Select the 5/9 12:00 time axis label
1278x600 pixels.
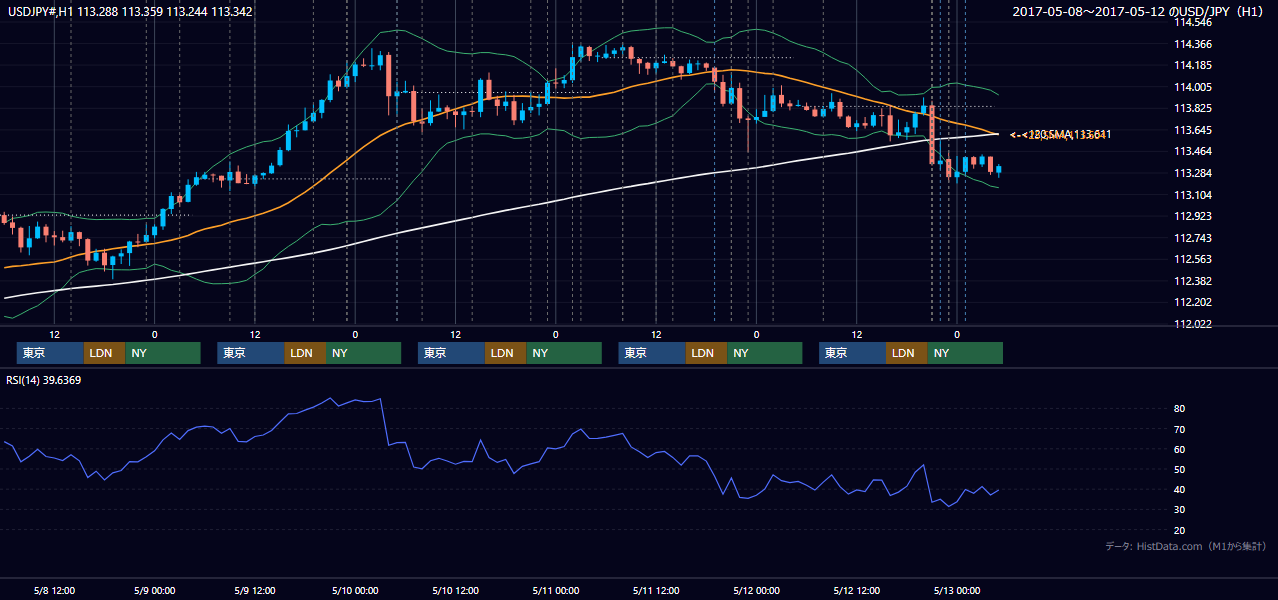pos(255,590)
